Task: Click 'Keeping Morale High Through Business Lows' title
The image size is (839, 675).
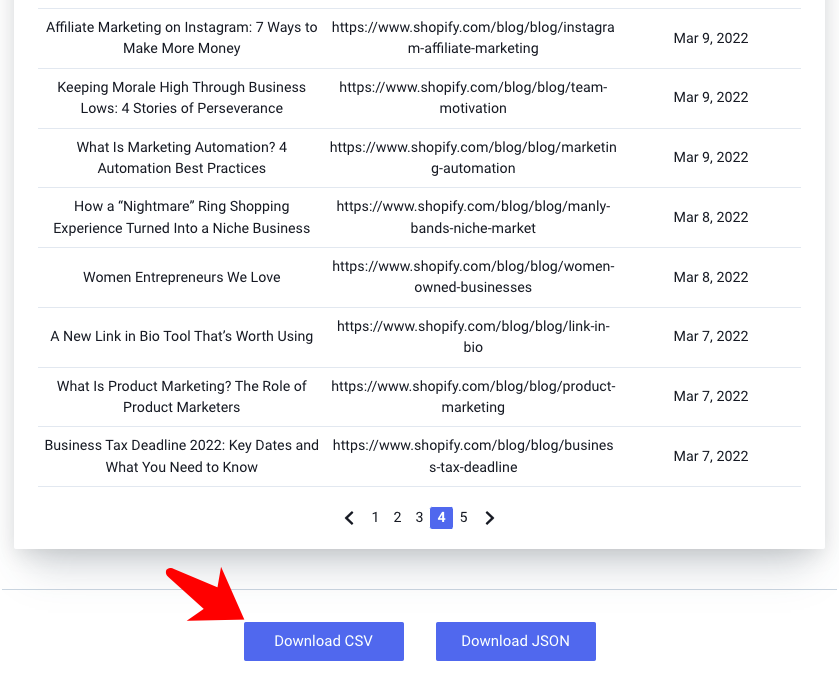Action: tap(182, 98)
